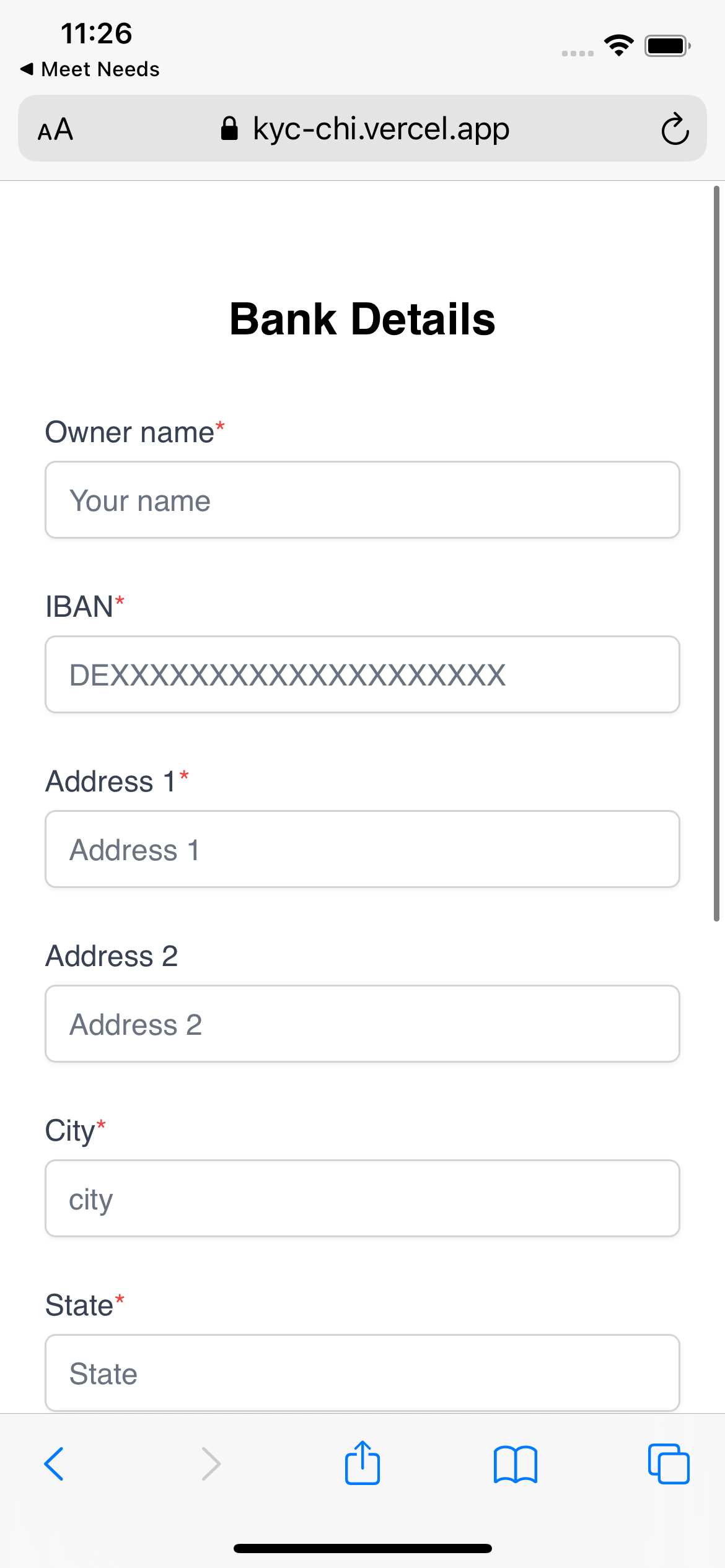Image resolution: width=725 pixels, height=1568 pixels.
Task: Reload the kyc-chi.vercel.app page
Action: pos(675,129)
